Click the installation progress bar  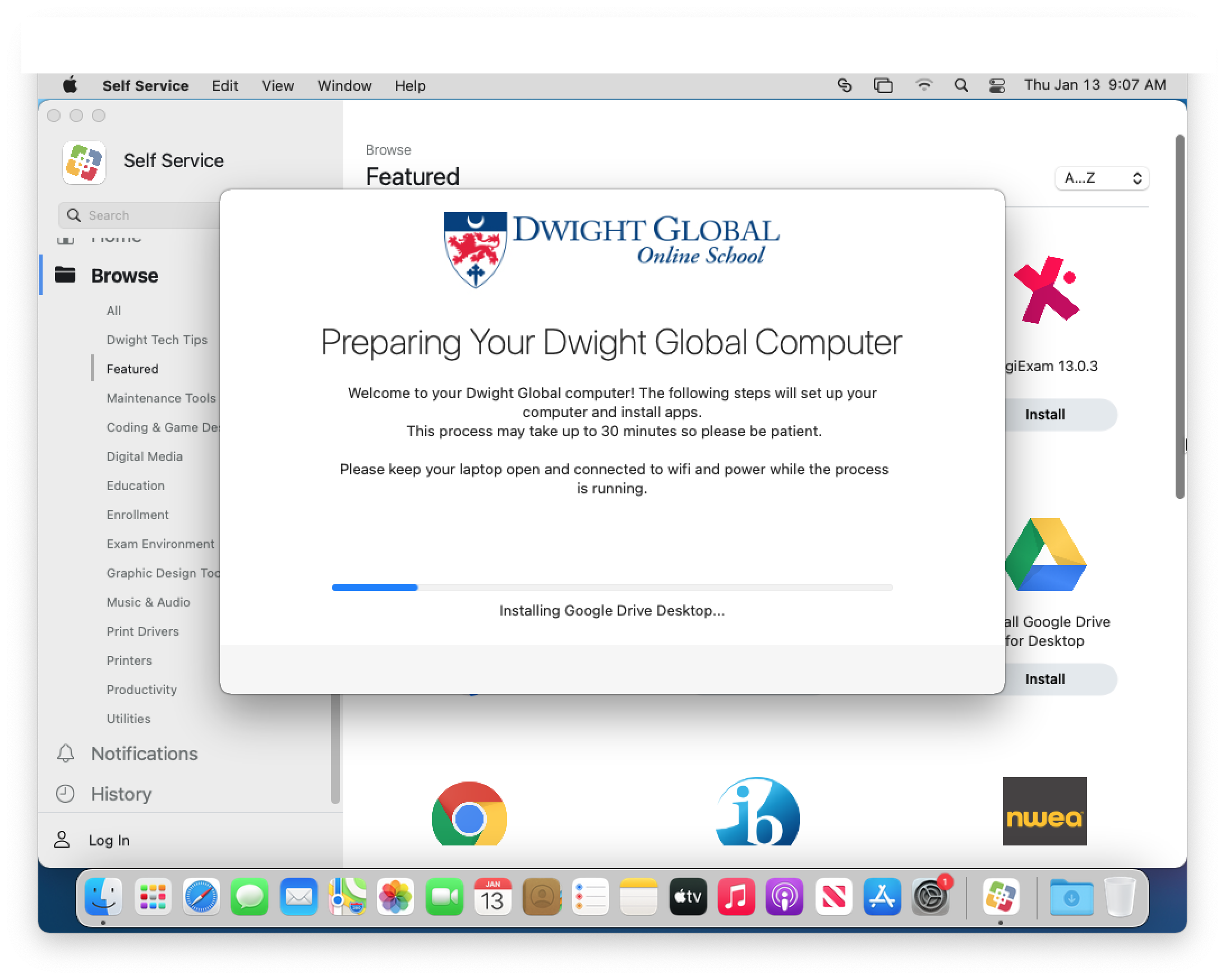click(612, 588)
